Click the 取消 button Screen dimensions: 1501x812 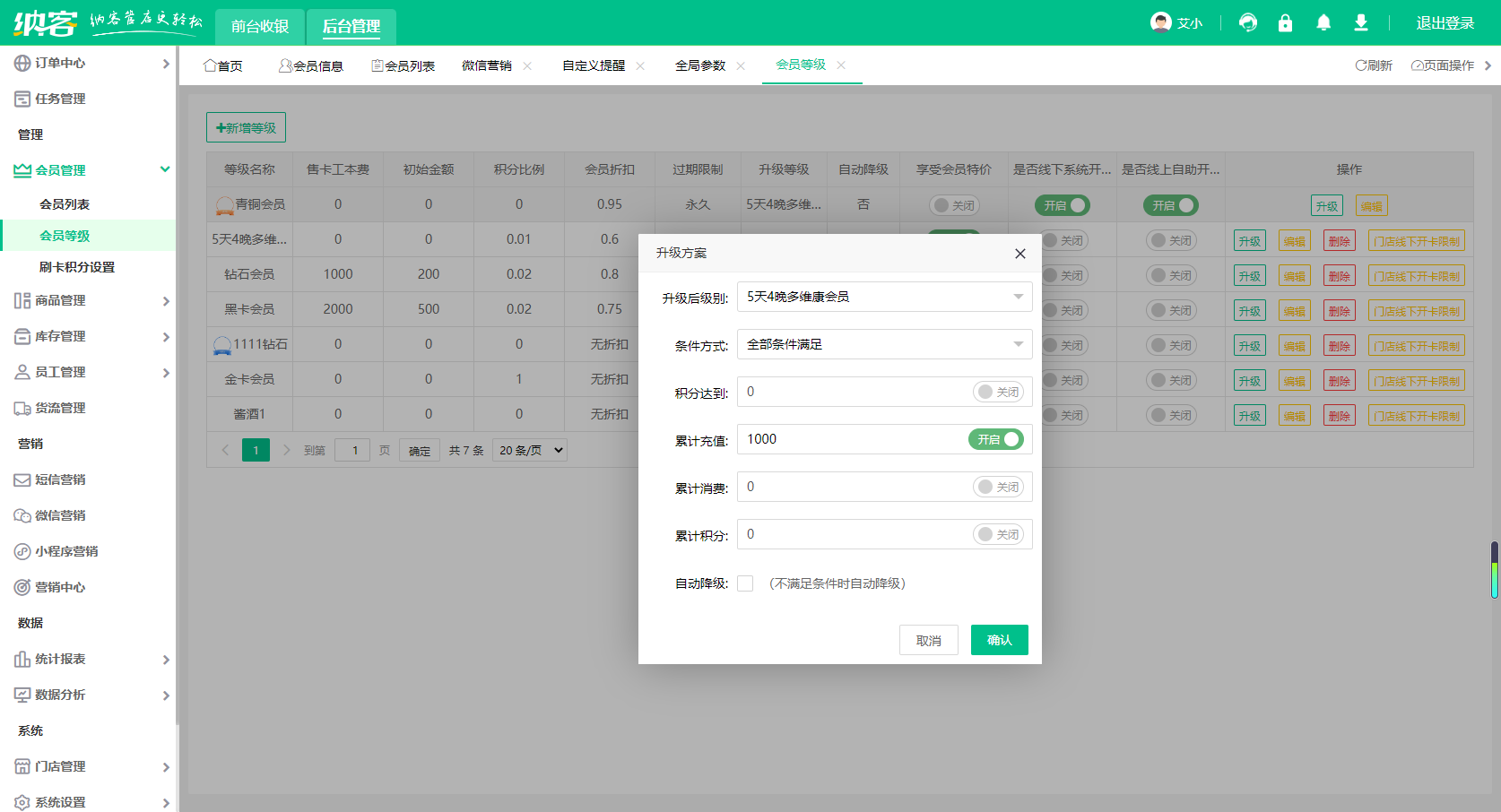[x=928, y=640]
